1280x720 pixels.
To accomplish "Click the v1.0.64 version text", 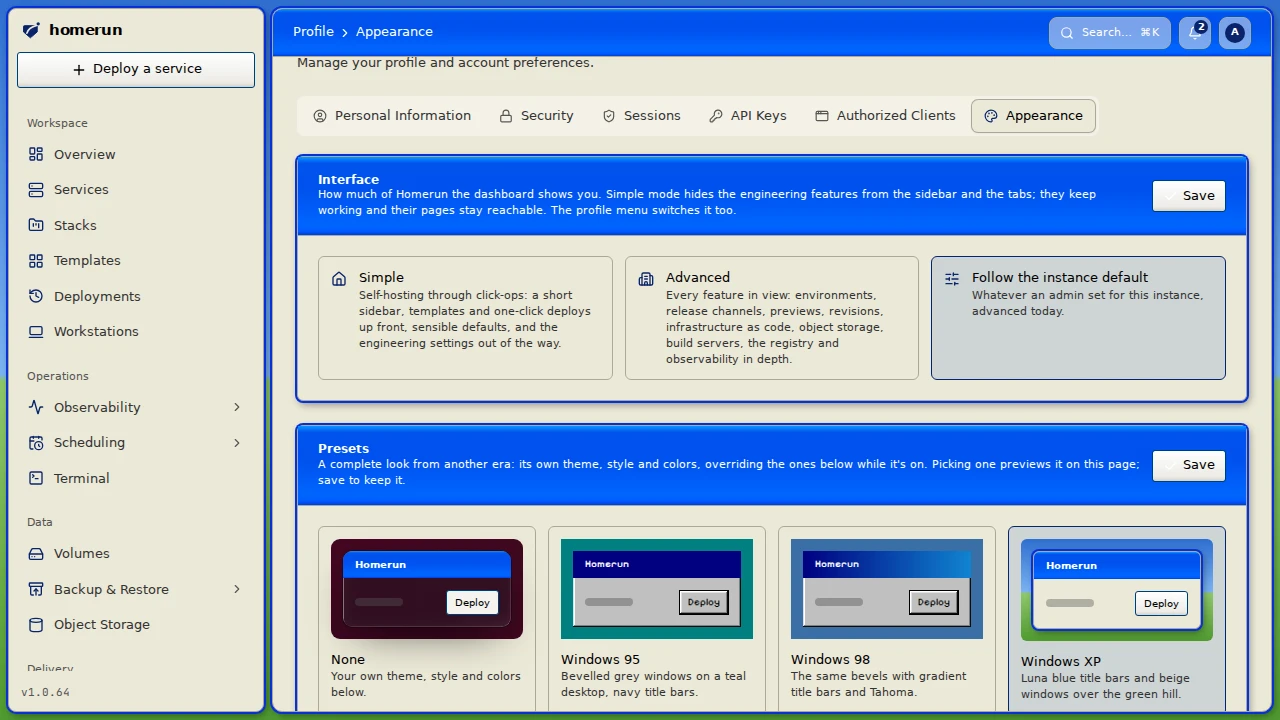I will click(45, 692).
